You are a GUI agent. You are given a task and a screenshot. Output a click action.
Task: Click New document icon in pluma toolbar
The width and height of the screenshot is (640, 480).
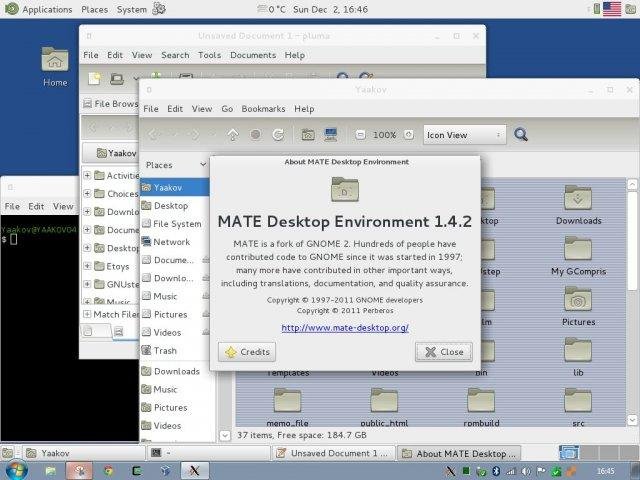point(94,78)
